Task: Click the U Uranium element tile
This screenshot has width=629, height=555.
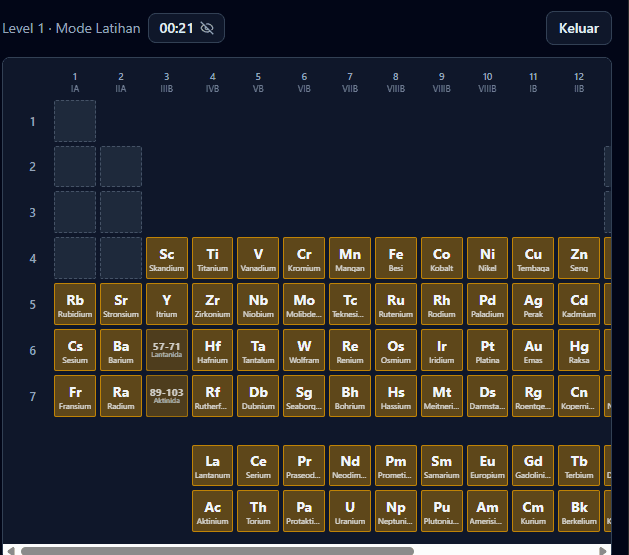Action: coord(350,511)
